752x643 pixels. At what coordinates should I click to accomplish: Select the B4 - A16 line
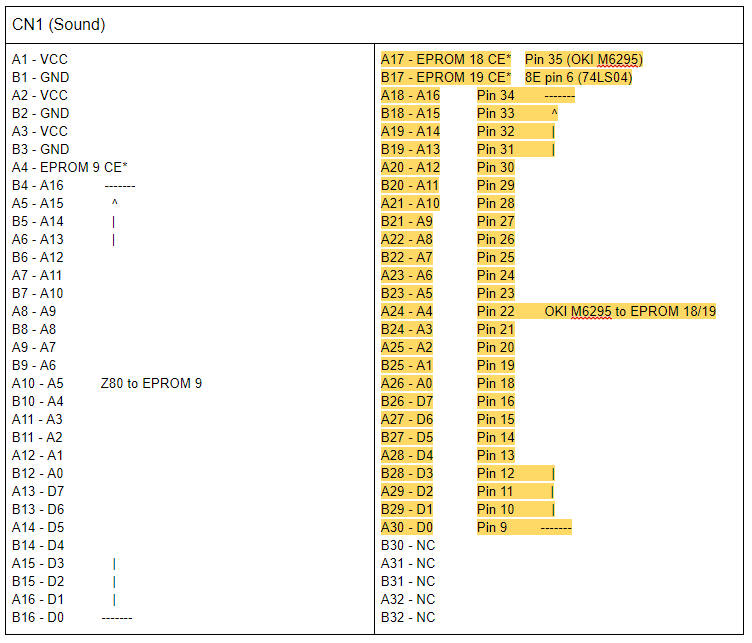(37, 186)
